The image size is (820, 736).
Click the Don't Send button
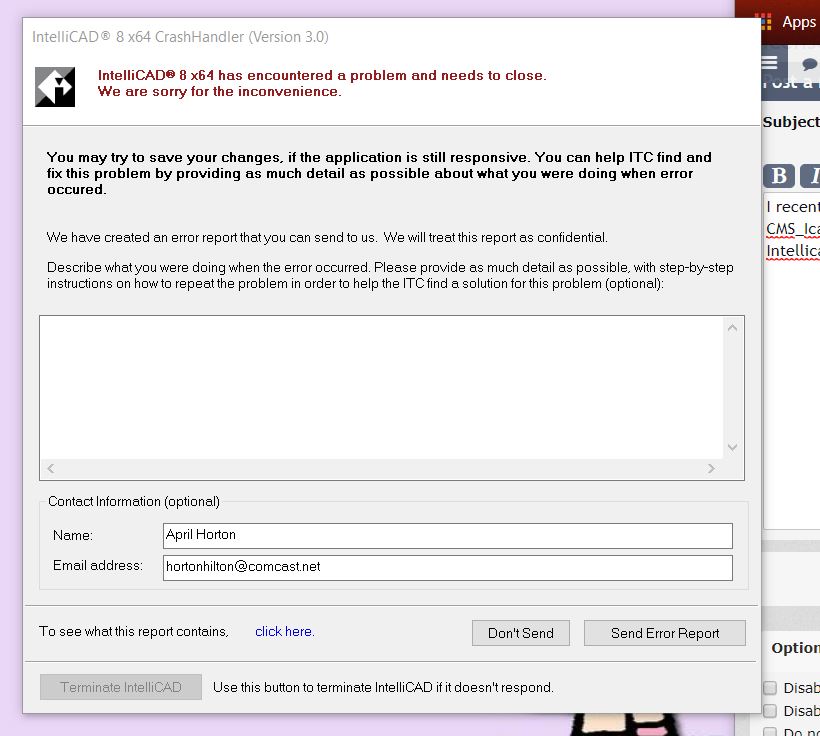pyautogui.click(x=520, y=633)
